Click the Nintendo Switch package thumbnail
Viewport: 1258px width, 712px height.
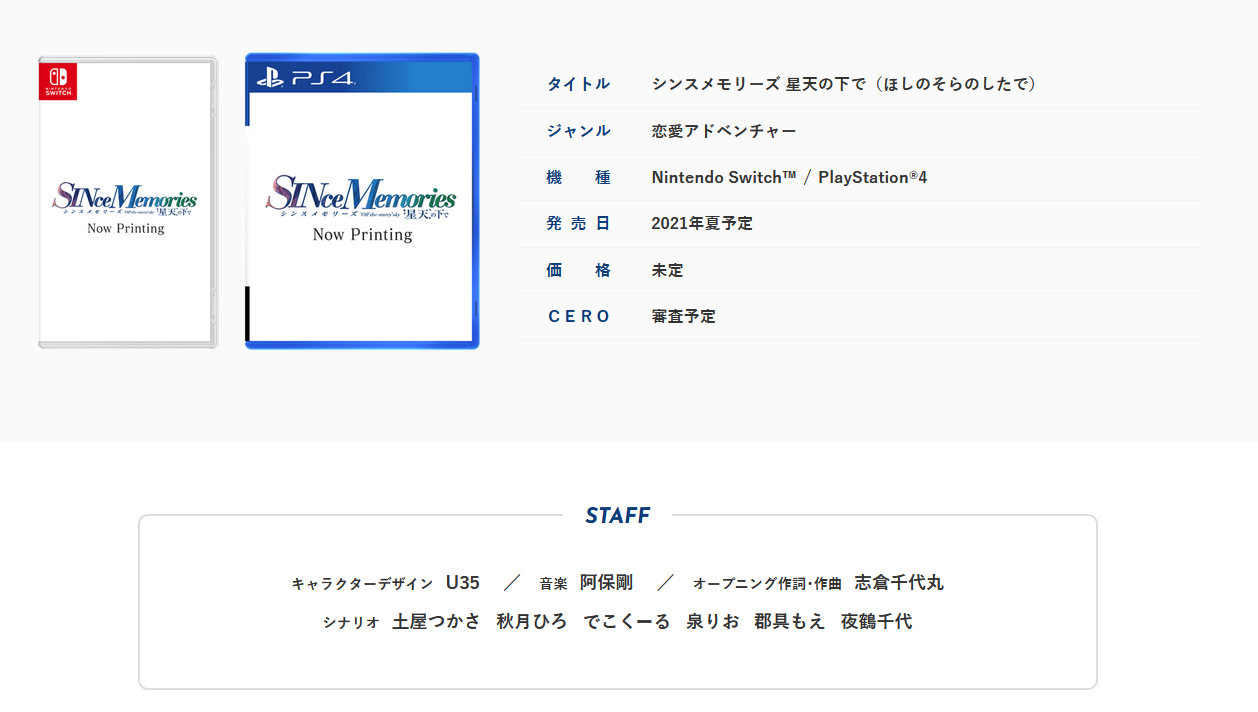coord(128,202)
